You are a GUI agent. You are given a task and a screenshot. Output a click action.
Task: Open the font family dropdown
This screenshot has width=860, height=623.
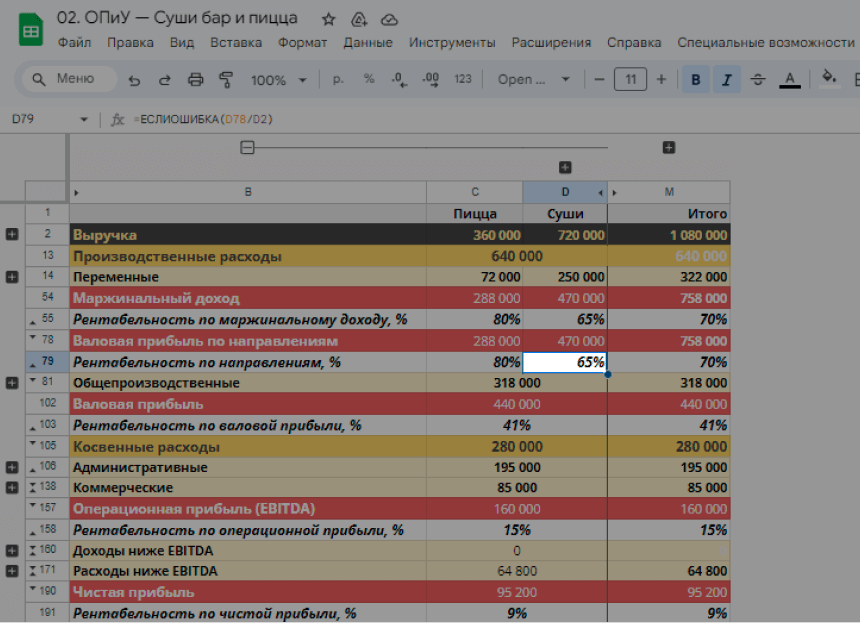tap(534, 80)
